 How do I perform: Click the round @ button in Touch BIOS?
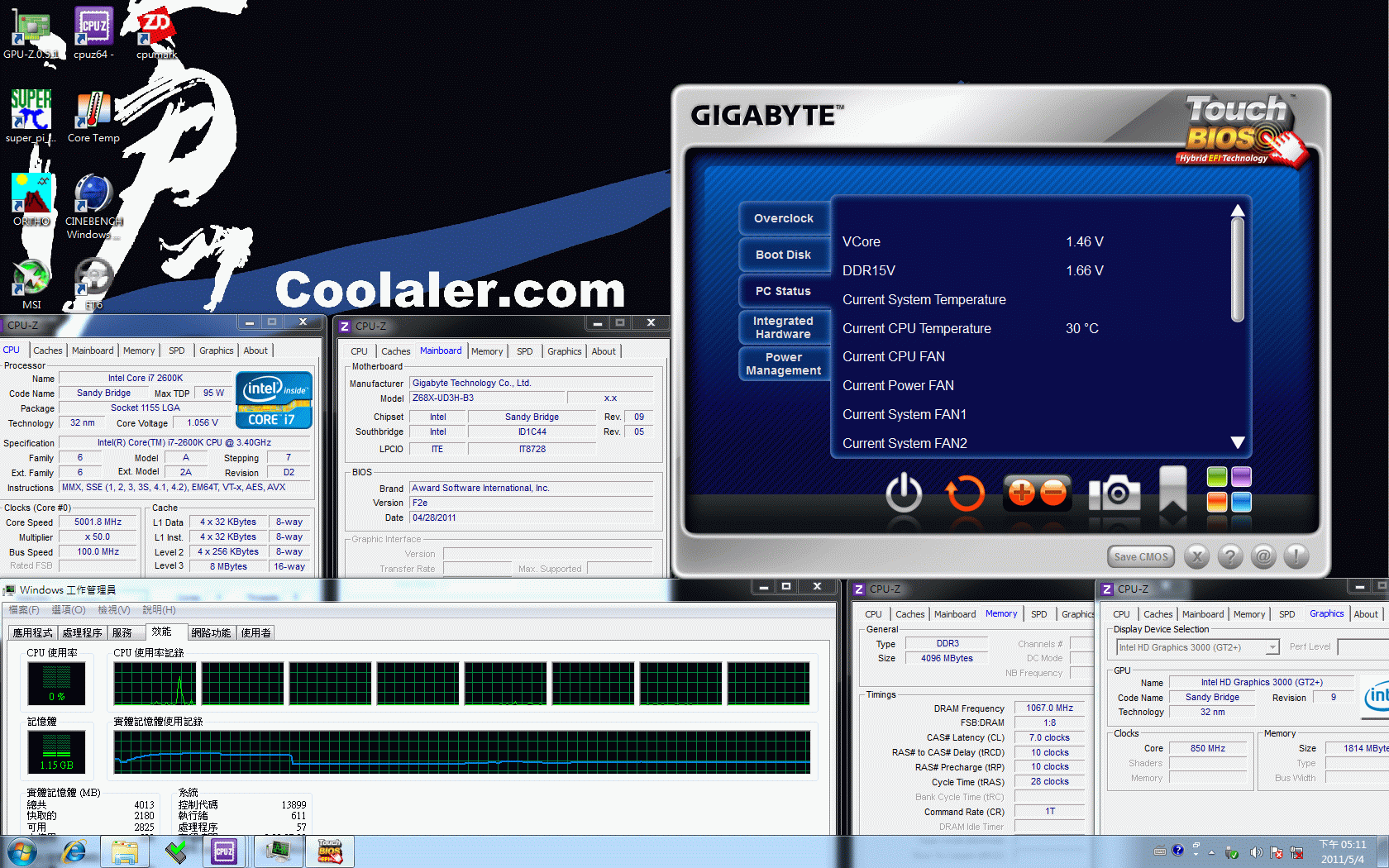(1263, 556)
